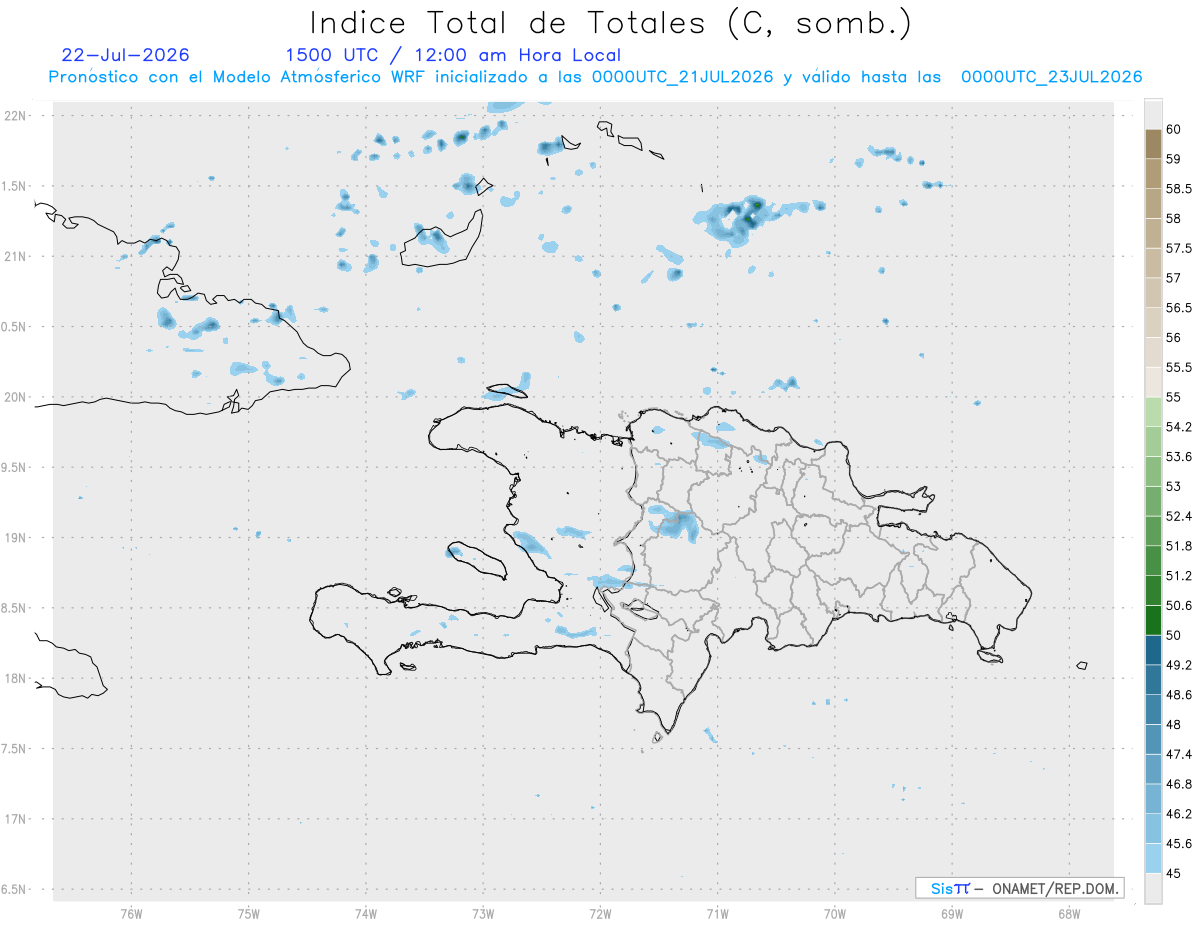Click the light blue swatch between 45 and 45.6

click(1153, 858)
